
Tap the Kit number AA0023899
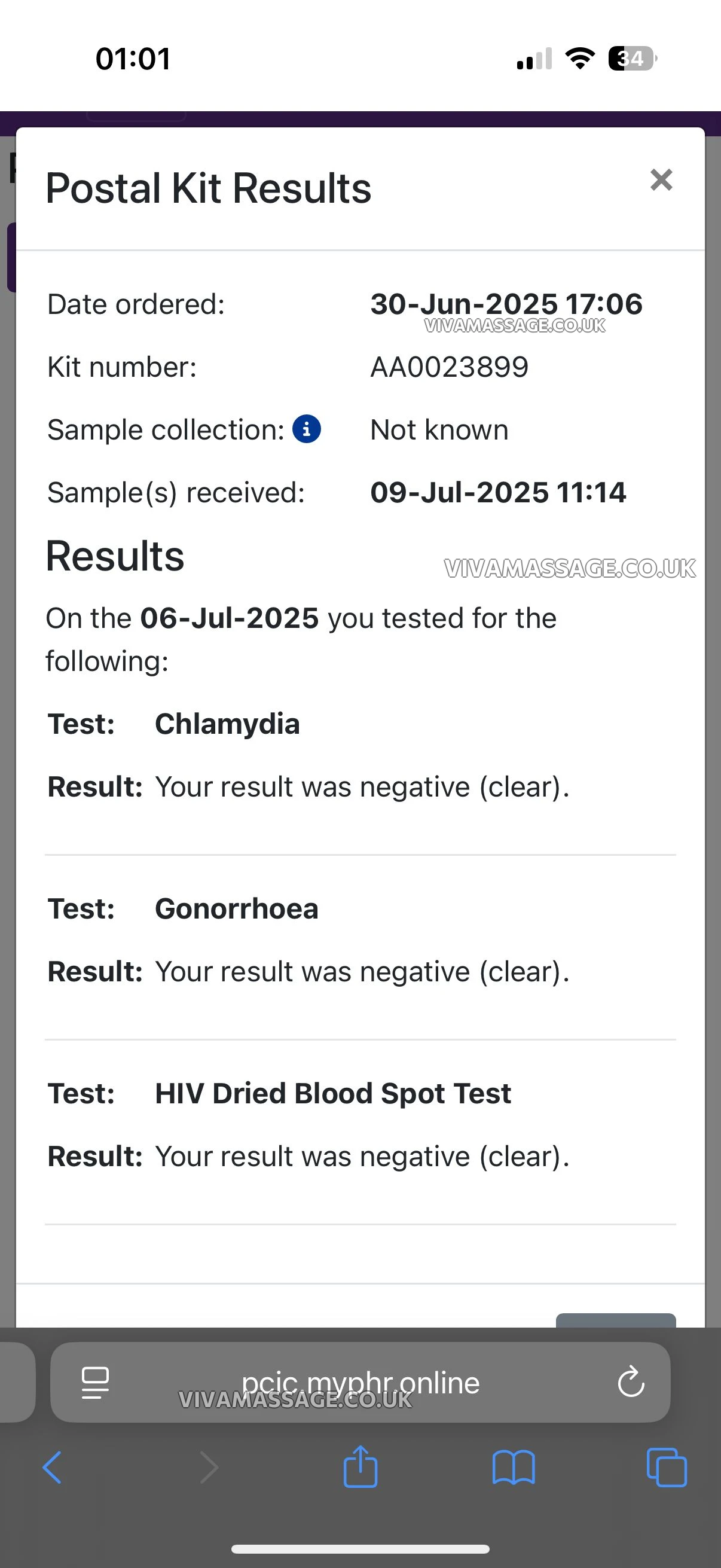449,367
